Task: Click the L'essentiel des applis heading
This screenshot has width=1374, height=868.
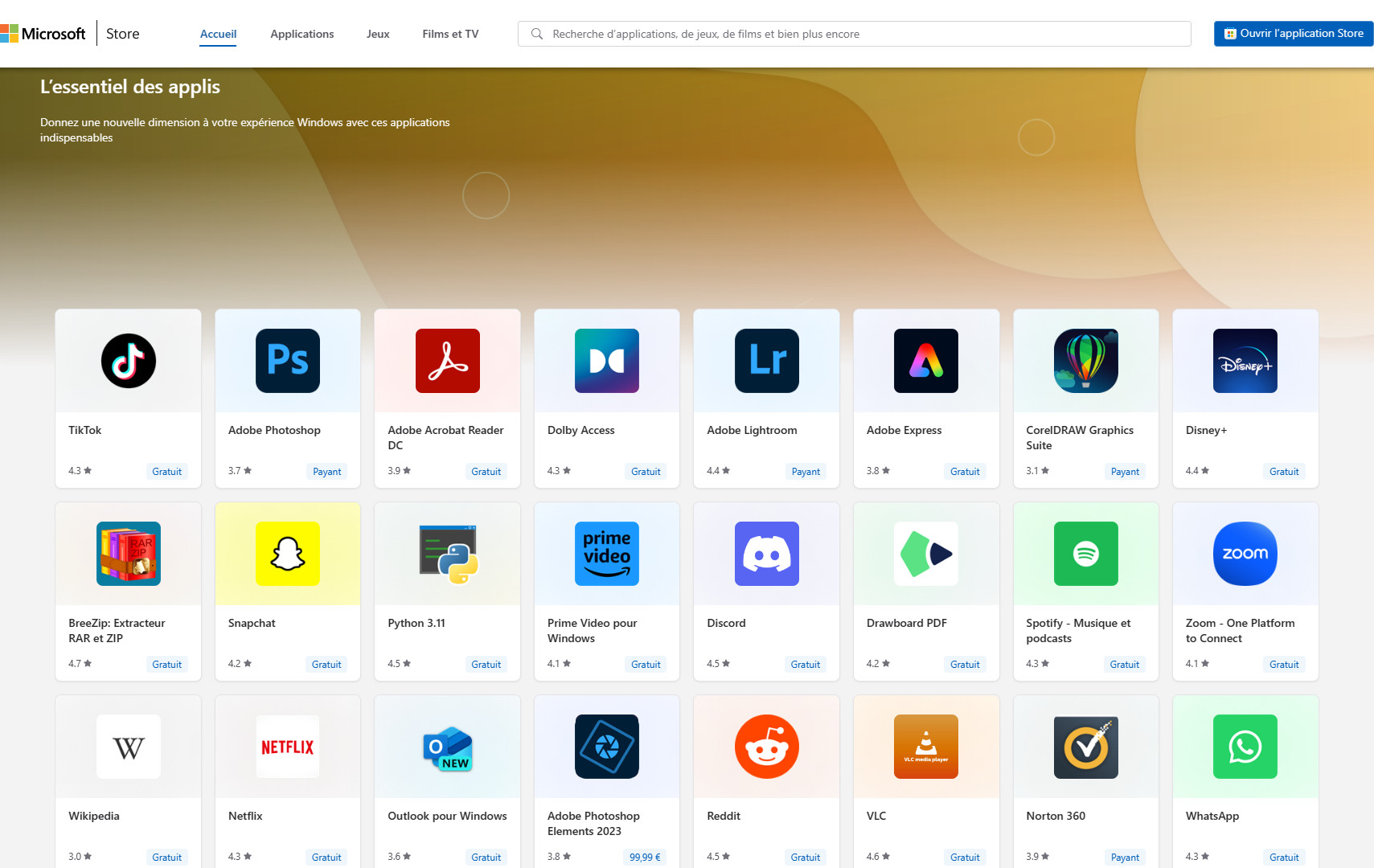Action: (130, 87)
